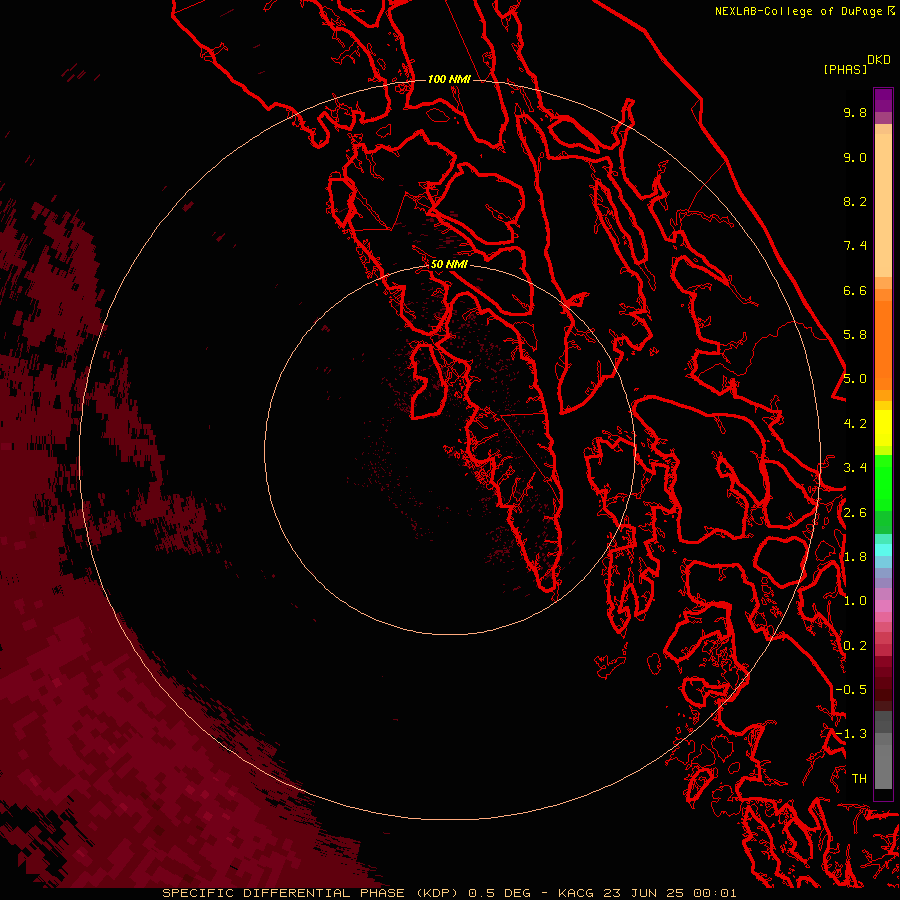Click the [PHAS] label above colorbar
This screenshot has height=900, width=900.
(x=845, y=69)
